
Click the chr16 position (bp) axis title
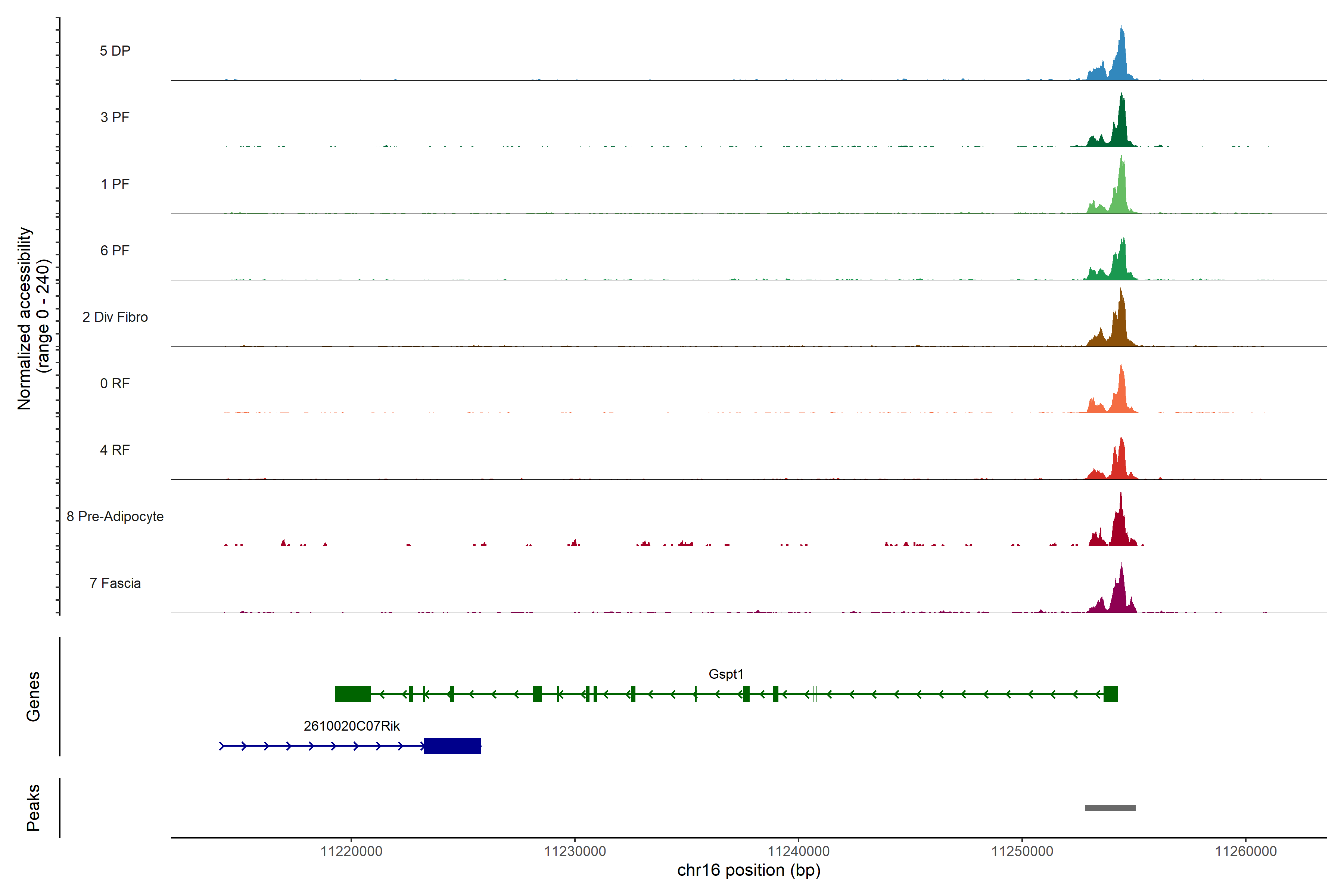click(x=749, y=870)
